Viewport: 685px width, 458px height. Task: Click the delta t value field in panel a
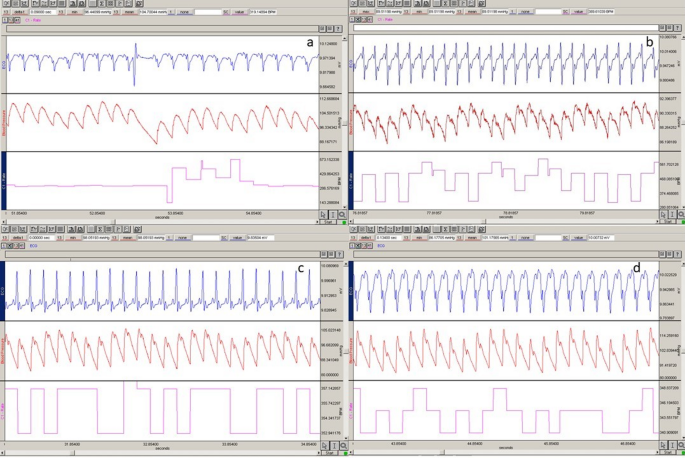coord(43,12)
